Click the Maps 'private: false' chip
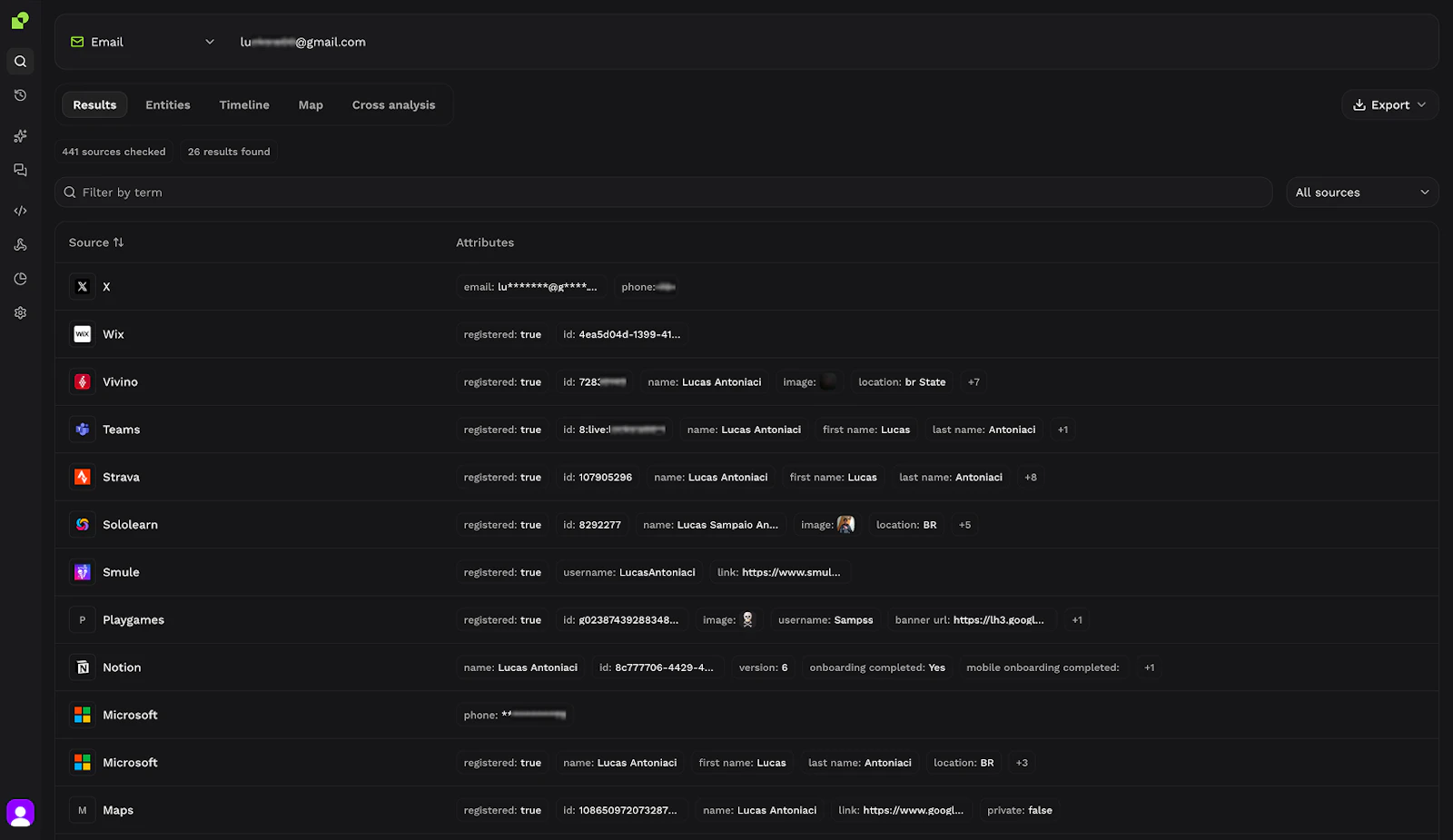 [1020, 810]
